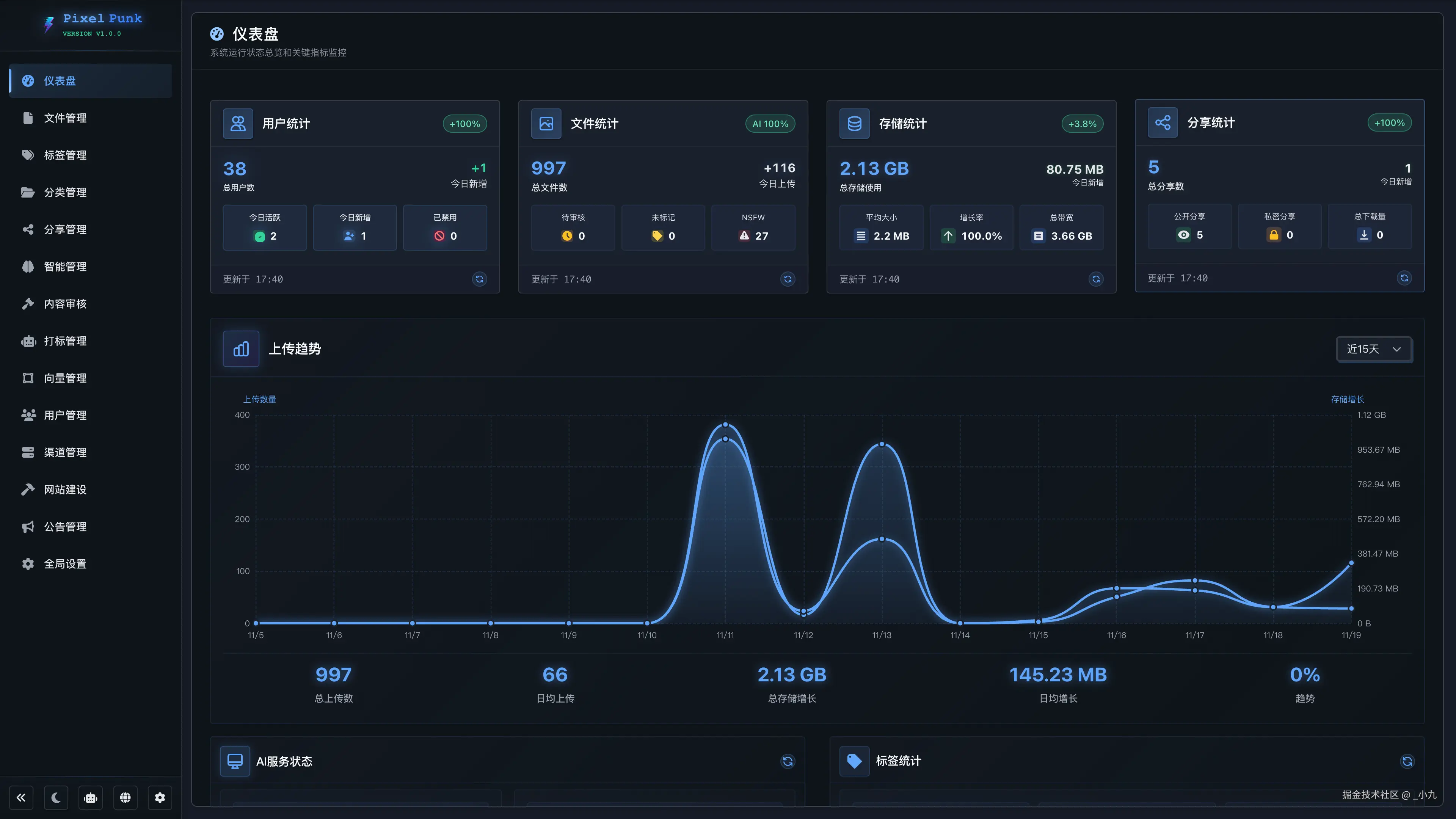The width and height of the screenshot is (1456, 819).
Task: Refresh the 存储统计 card data
Action: [x=1095, y=279]
